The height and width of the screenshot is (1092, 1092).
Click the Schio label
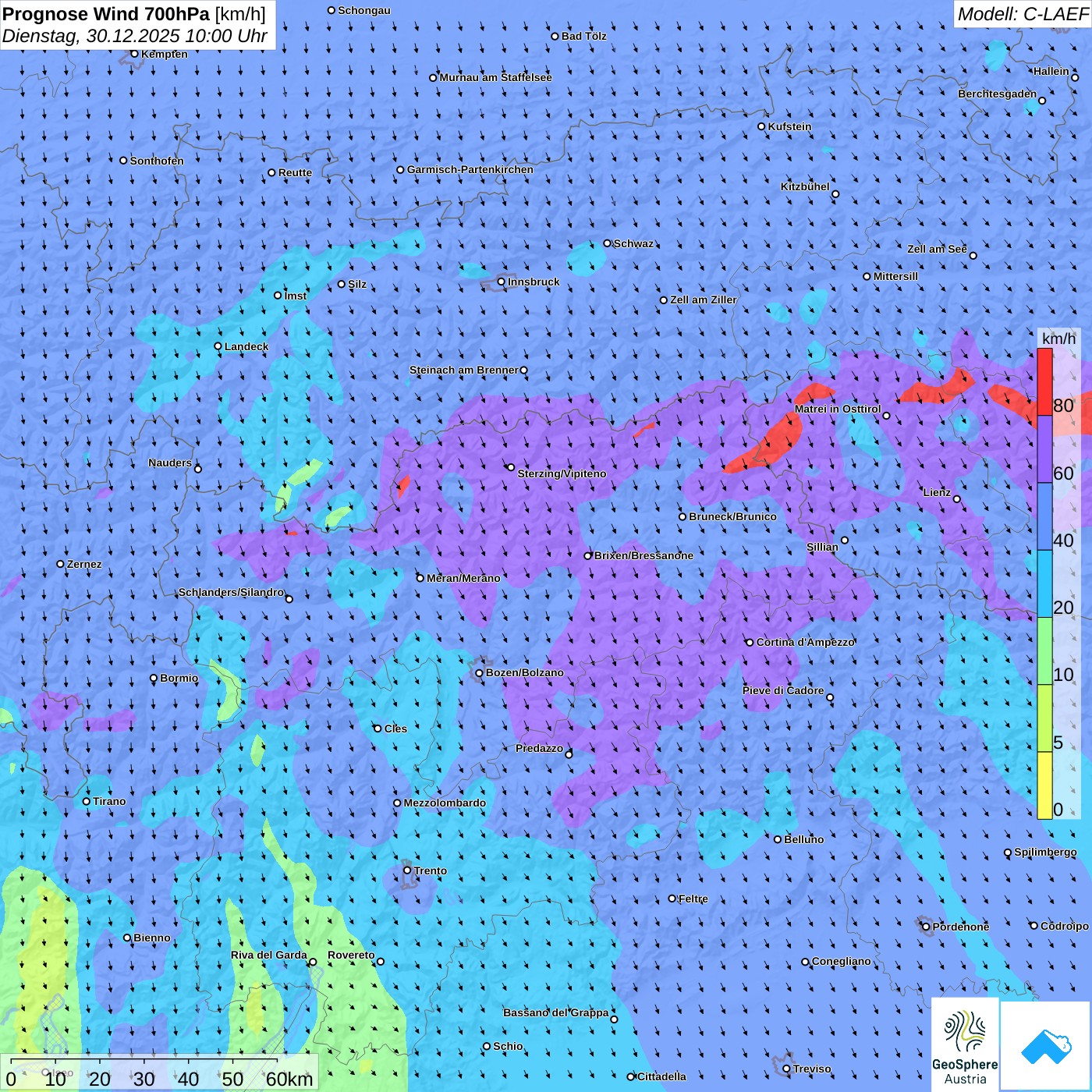click(509, 1046)
